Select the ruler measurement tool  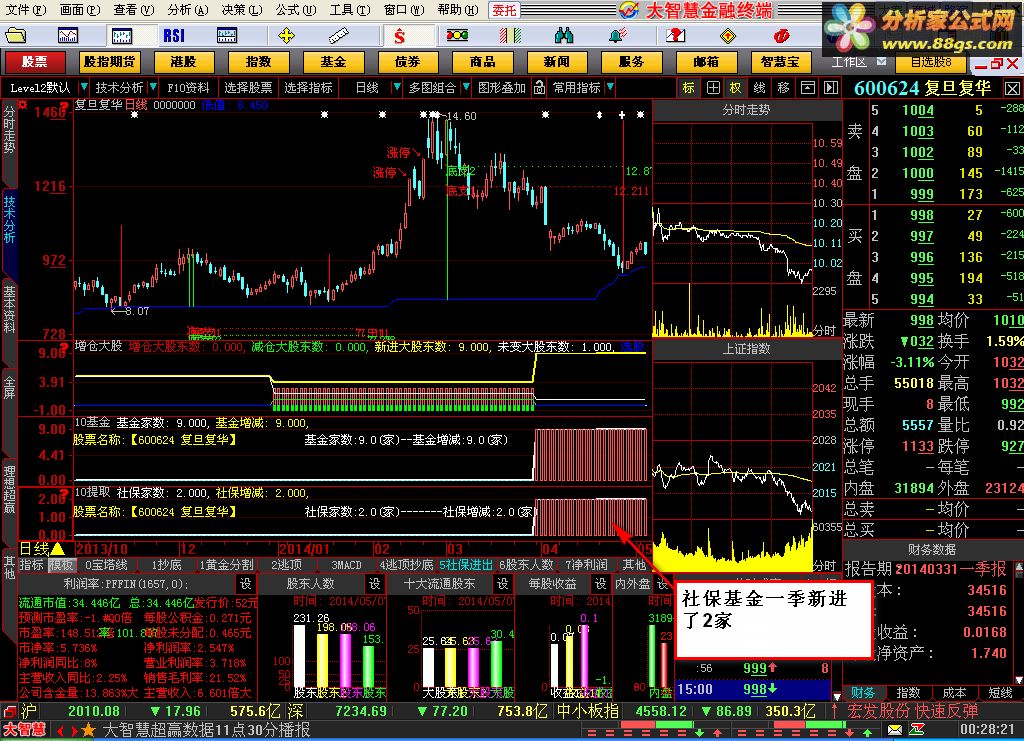[338, 35]
